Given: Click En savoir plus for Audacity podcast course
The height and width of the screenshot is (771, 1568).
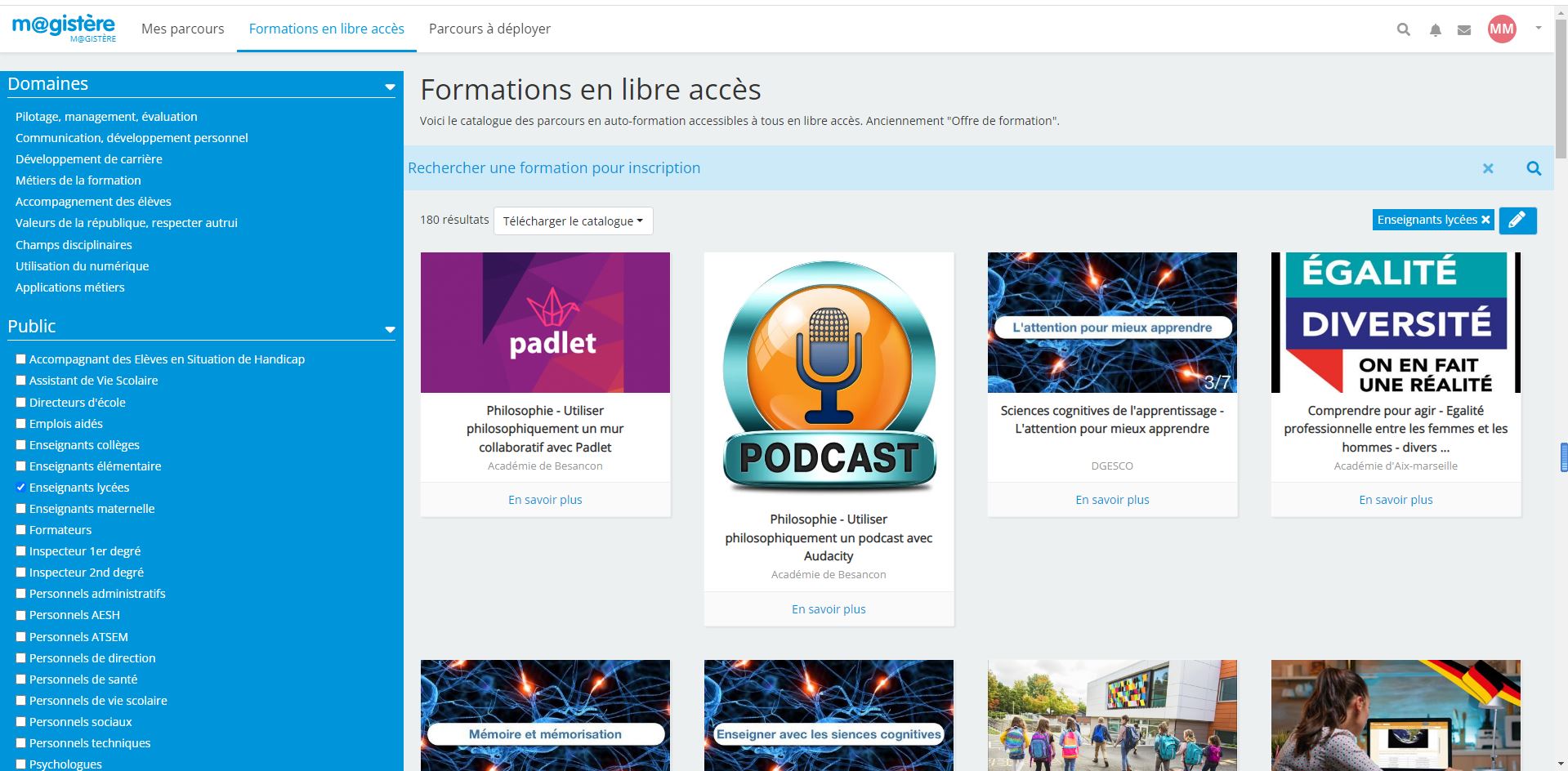Looking at the screenshot, I should (x=829, y=609).
